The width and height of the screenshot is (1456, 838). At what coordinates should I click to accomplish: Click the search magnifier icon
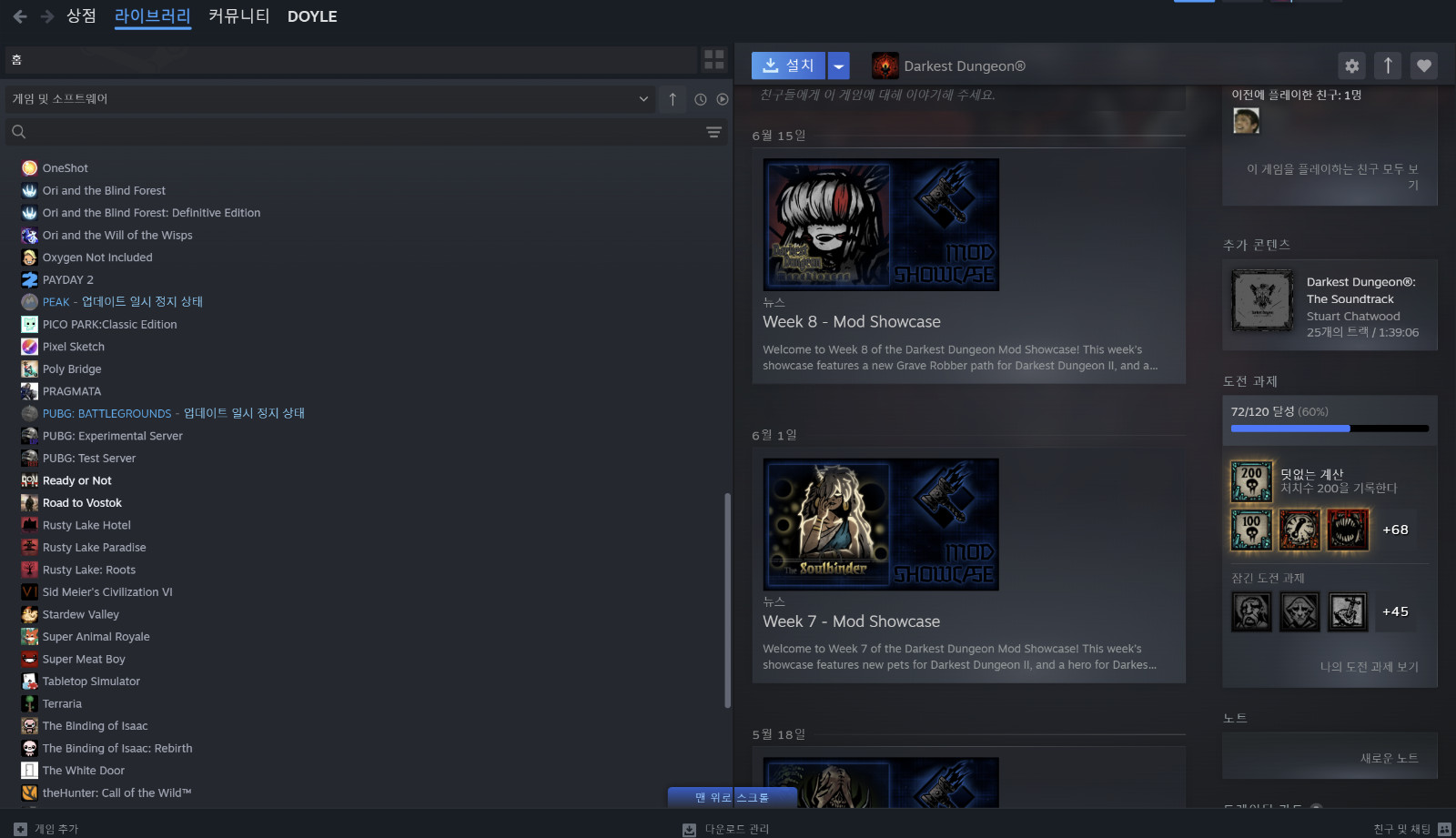pos(18,132)
